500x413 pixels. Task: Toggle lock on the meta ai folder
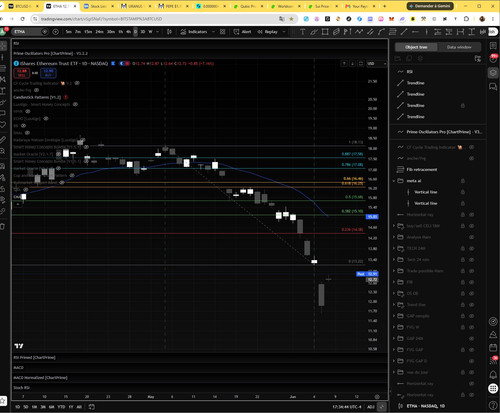(x=463, y=181)
